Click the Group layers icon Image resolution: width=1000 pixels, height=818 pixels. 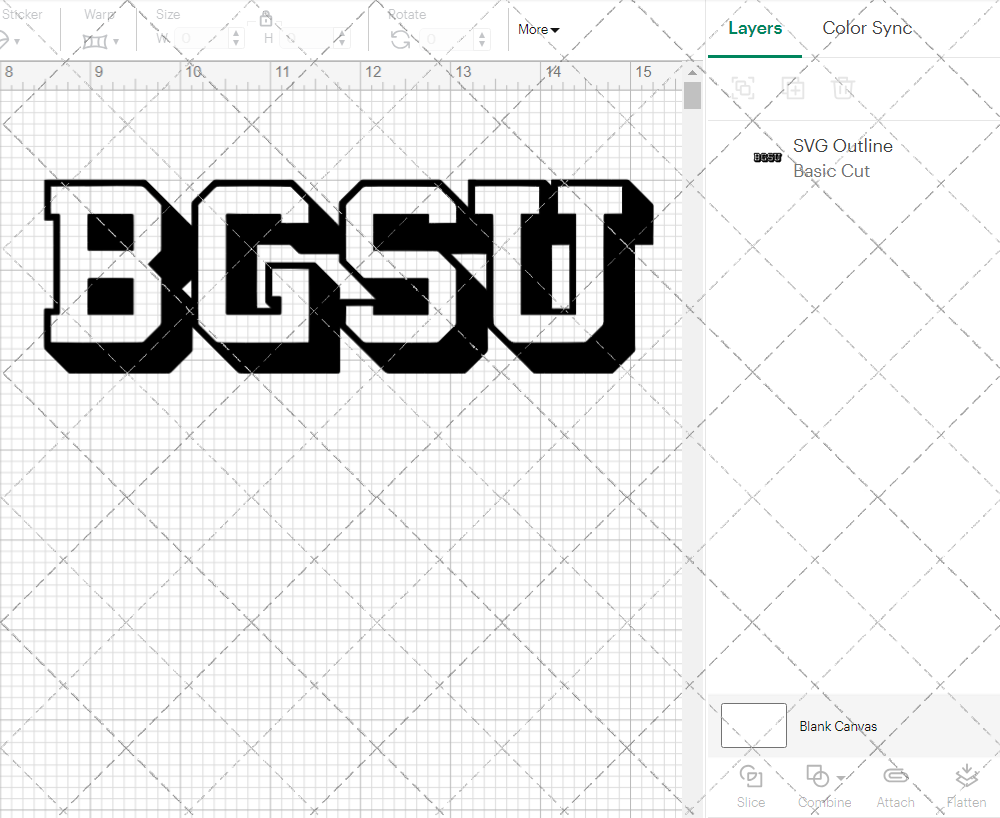[743, 89]
